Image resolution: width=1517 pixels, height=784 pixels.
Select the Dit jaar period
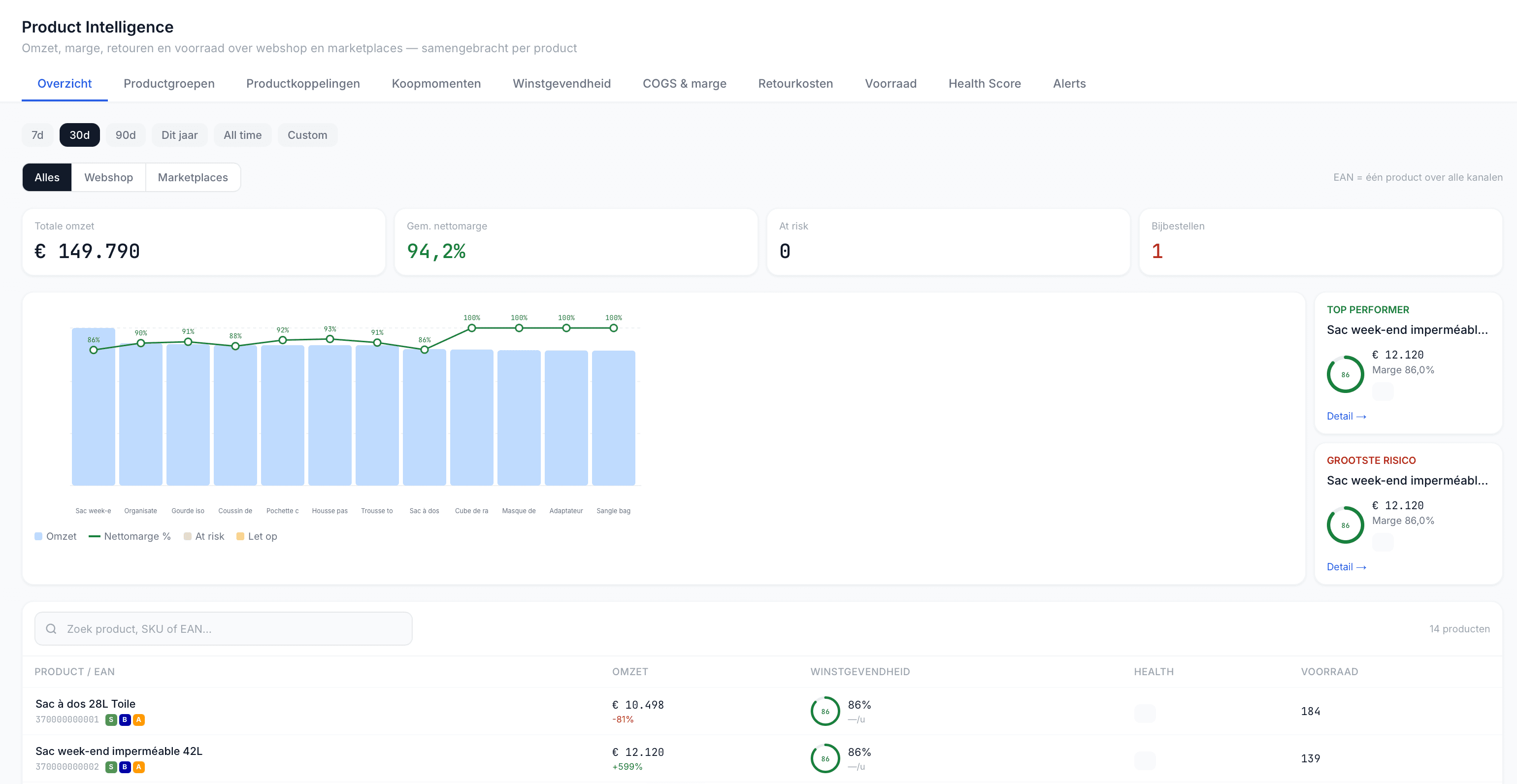pos(180,135)
